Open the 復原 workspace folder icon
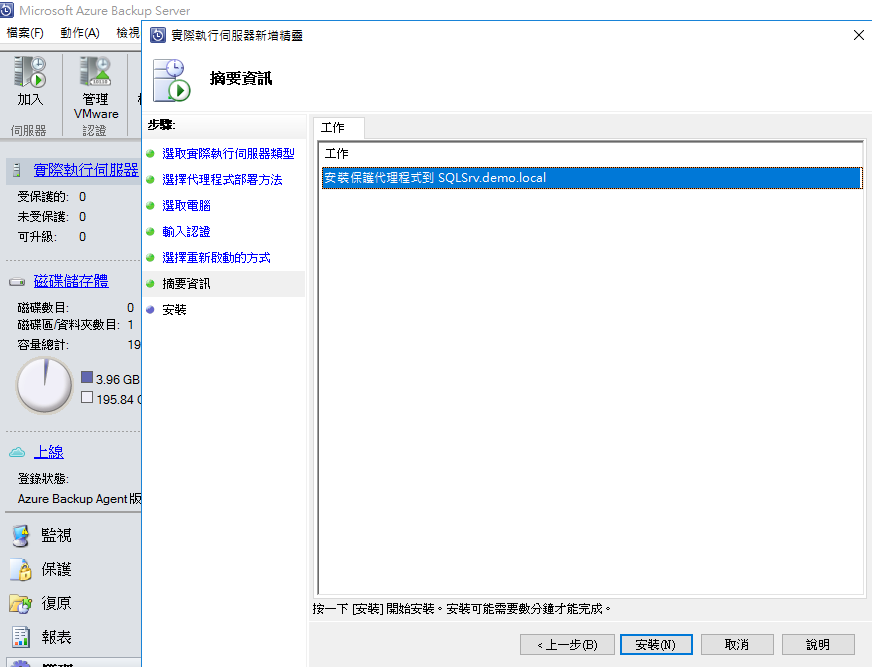The height and width of the screenshot is (667, 872). (x=21, y=604)
